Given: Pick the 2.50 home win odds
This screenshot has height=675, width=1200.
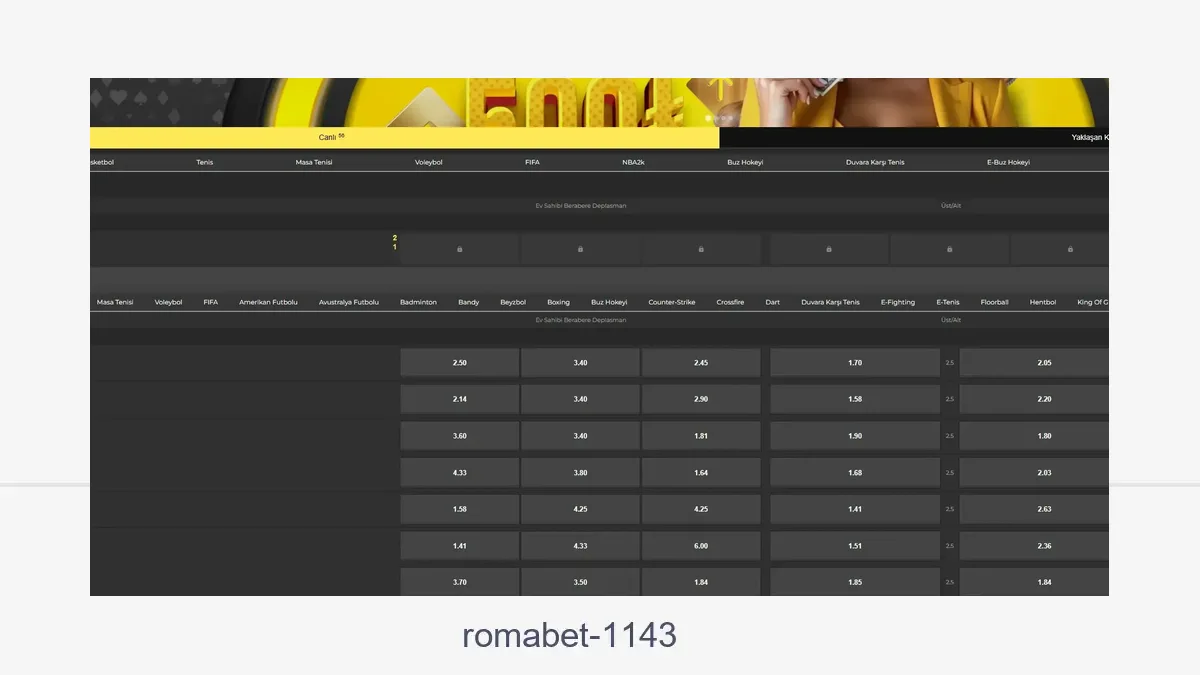Looking at the screenshot, I should point(459,363).
